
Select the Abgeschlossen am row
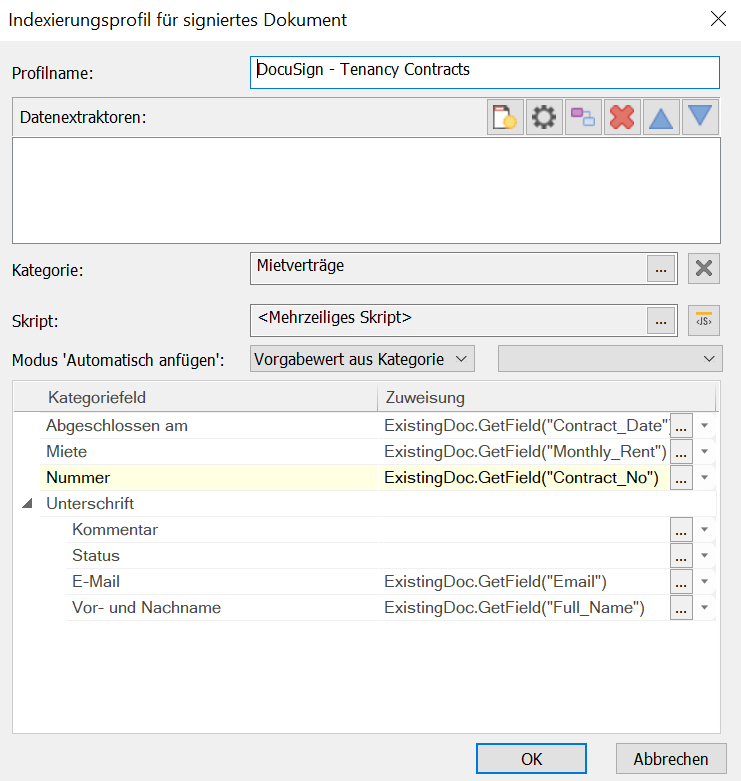pos(117,426)
